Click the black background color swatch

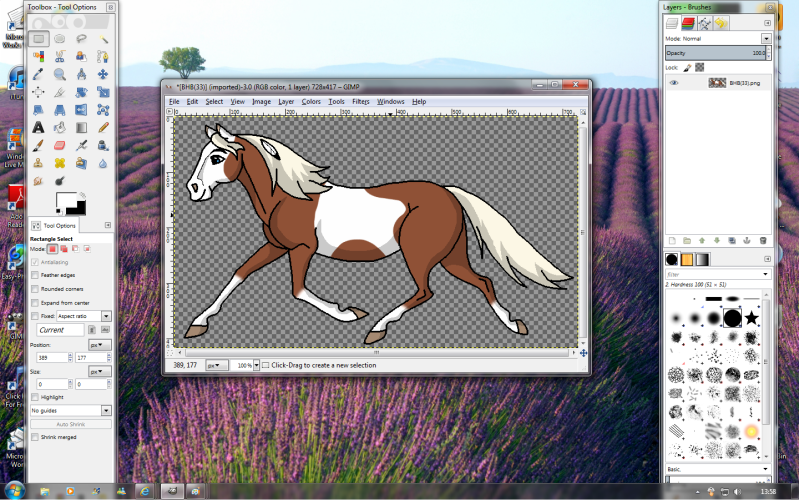tap(78, 208)
